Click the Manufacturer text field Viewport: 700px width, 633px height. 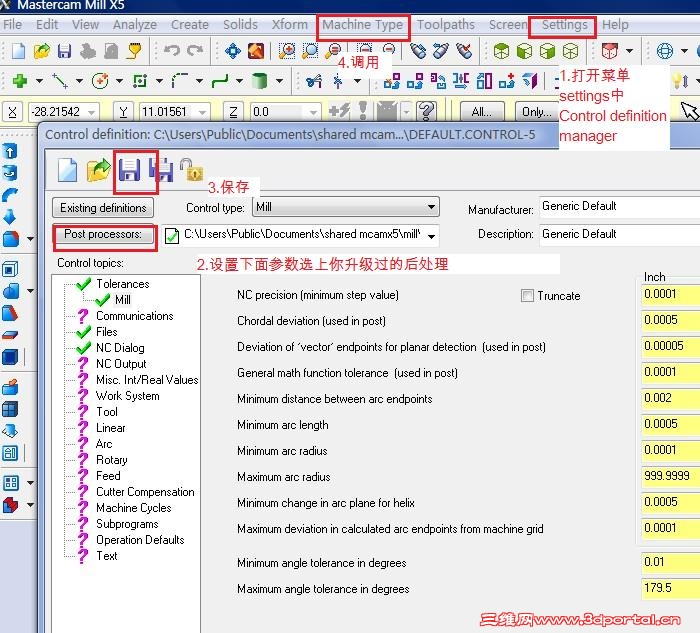tap(620, 207)
